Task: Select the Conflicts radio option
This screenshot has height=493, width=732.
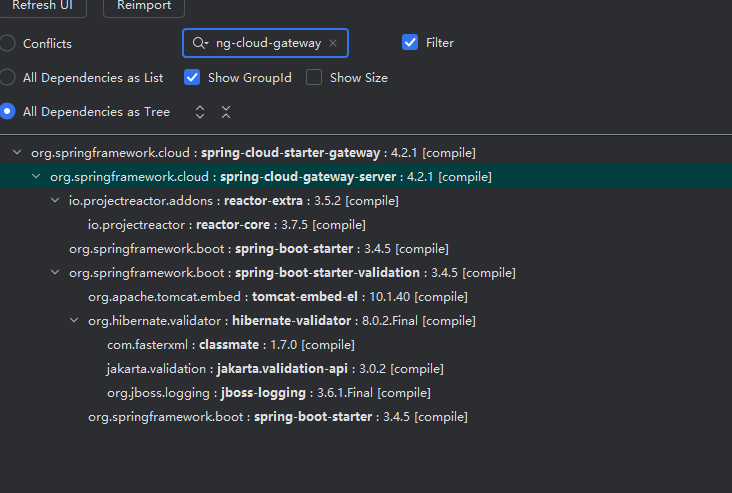Action: [x=8, y=43]
